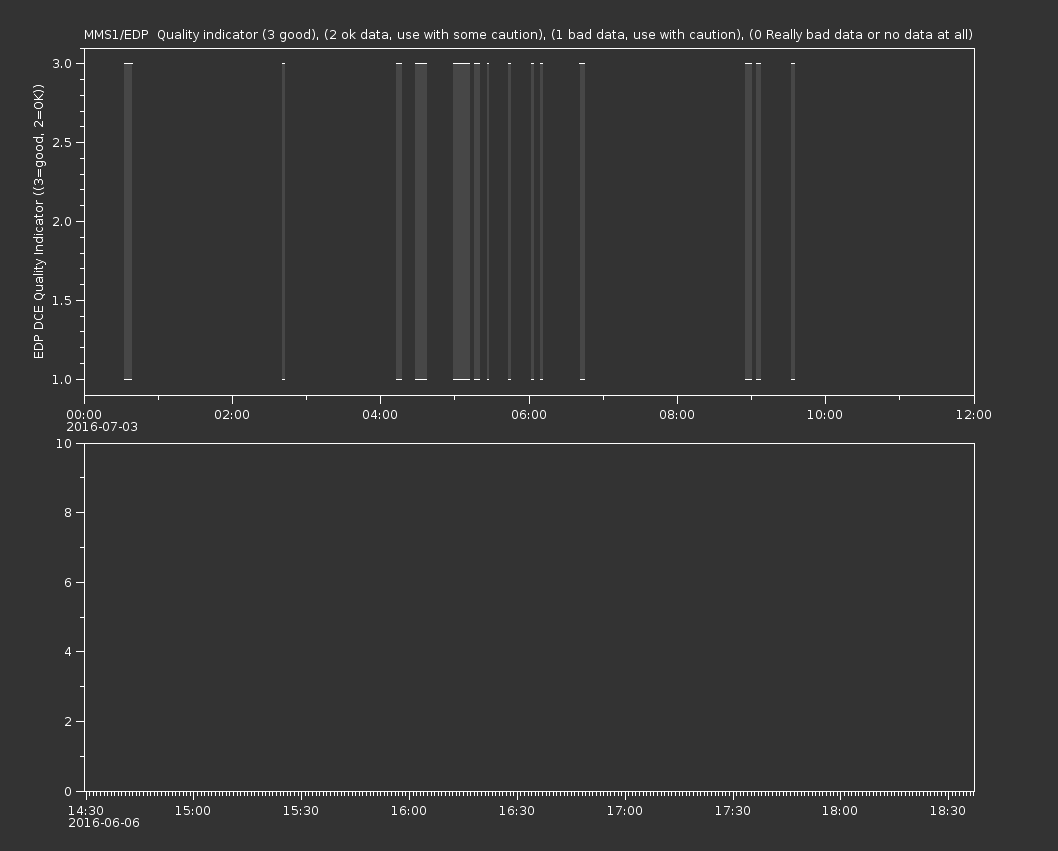The image size is (1058, 851).
Task: Click the 15:00 time axis label
Action: tap(193, 811)
